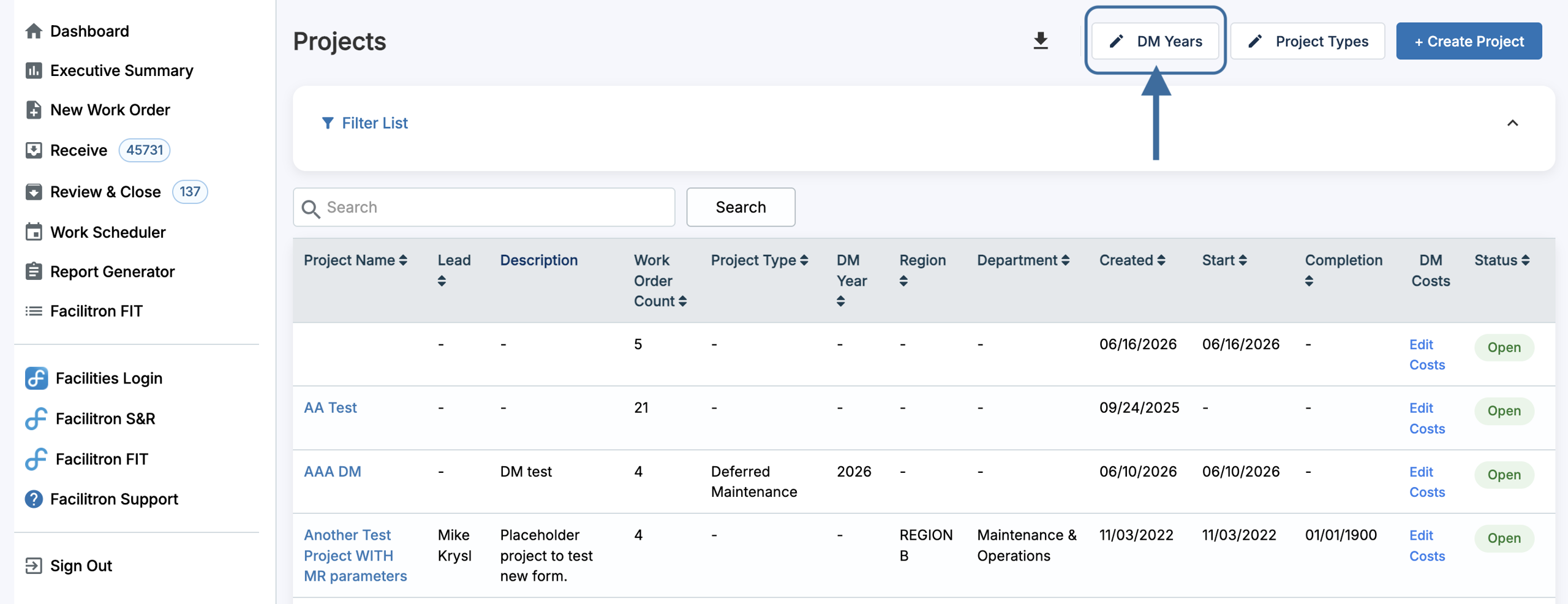The height and width of the screenshot is (604, 1568).
Task: Click the Facilitron S&R logo icon
Action: coord(36,418)
